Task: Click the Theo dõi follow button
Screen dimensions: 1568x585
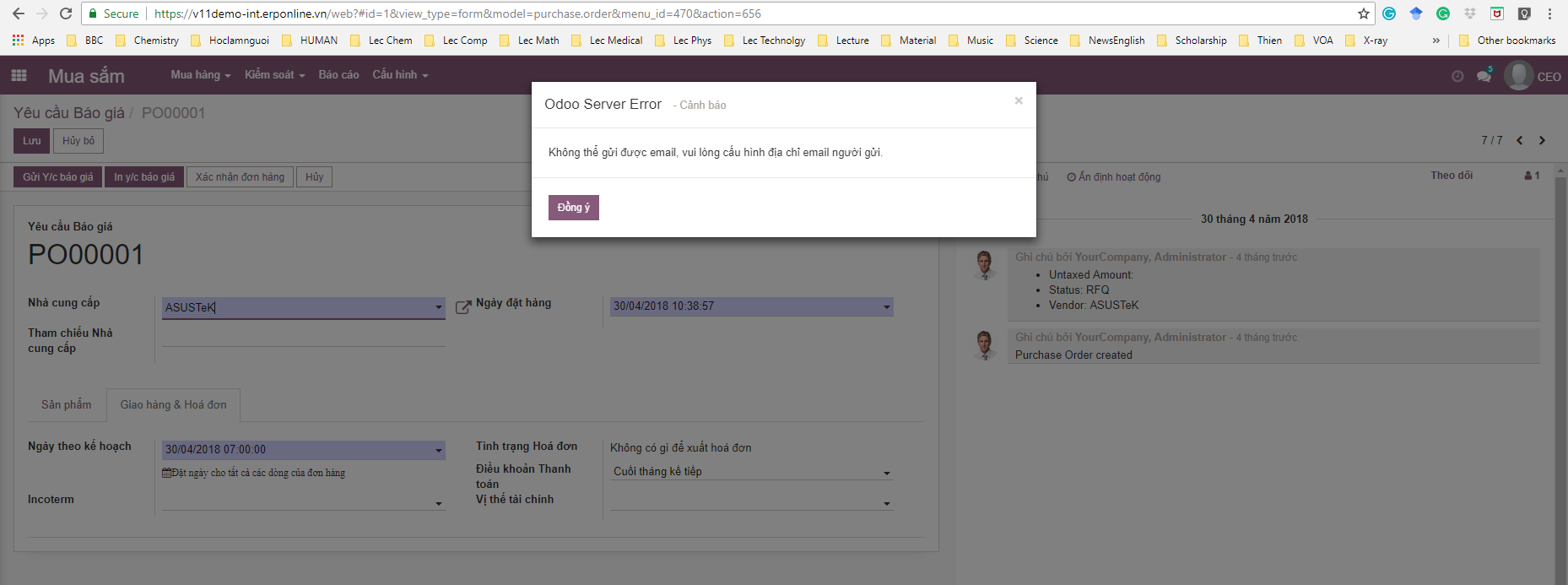Action: tap(1452, 176)
